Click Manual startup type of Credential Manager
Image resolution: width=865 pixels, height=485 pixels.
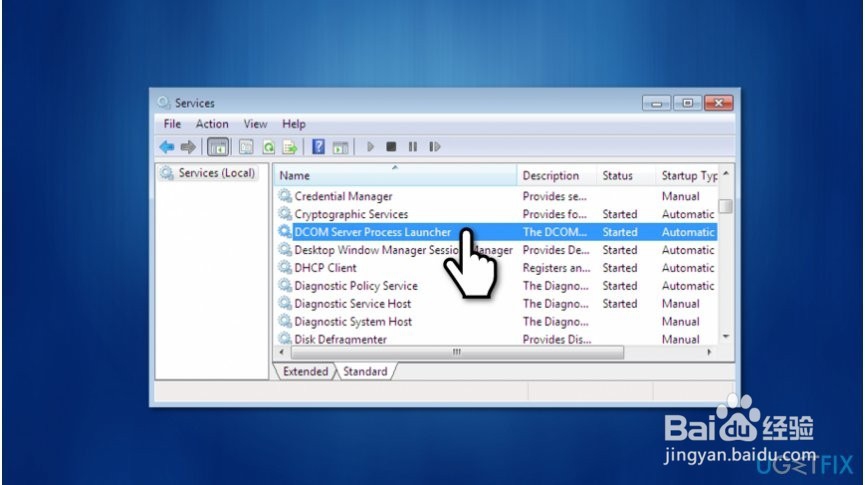(x=680, y=196)
